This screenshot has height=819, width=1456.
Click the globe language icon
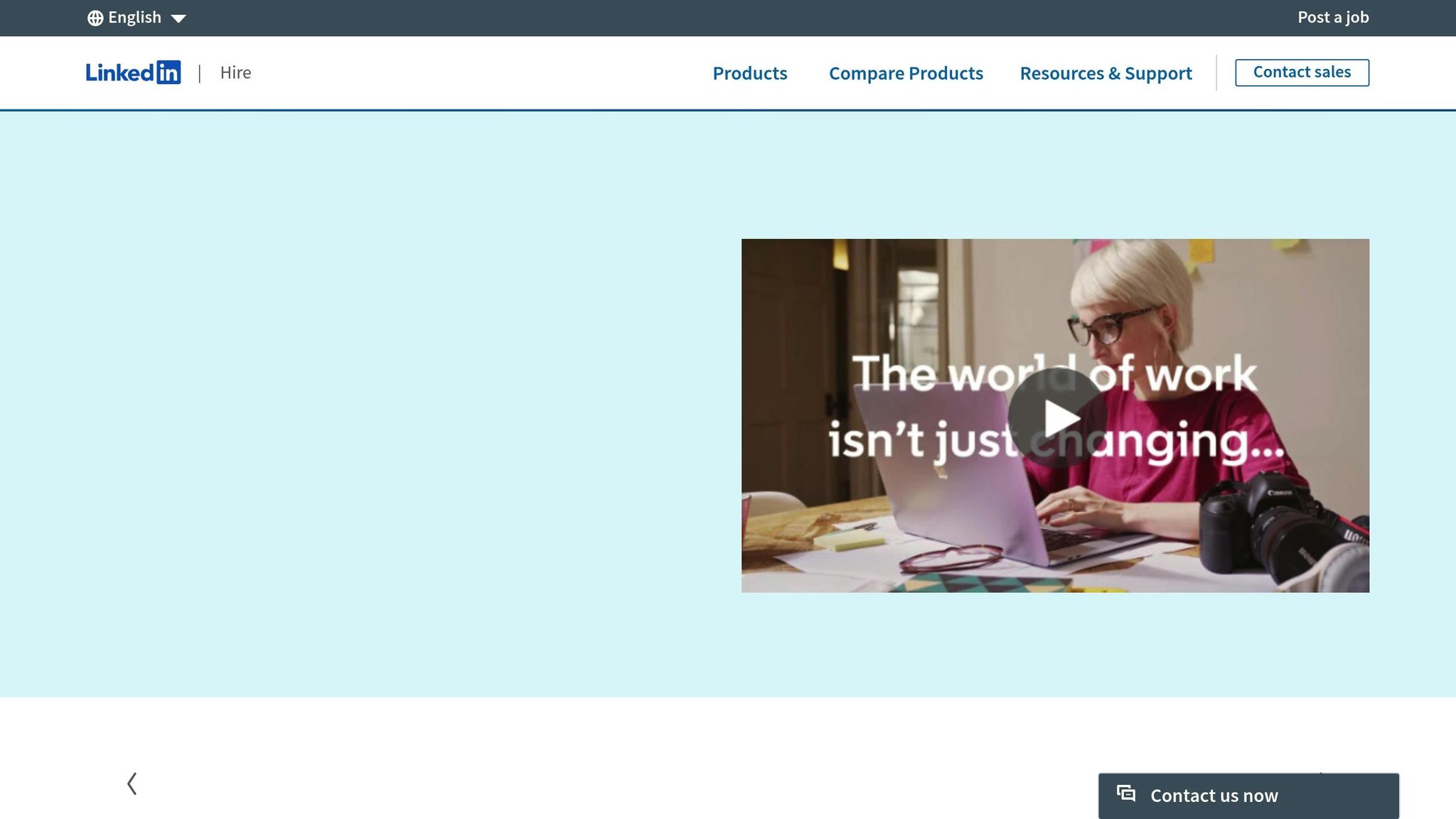point(95,18)
